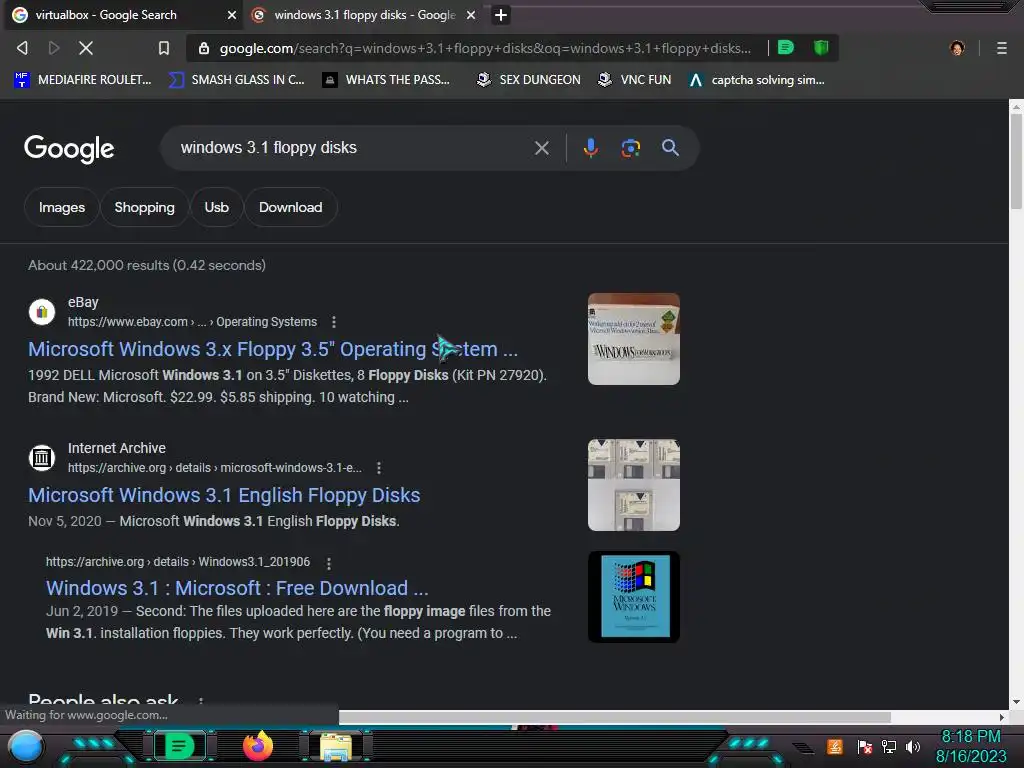Viewport: 1024px width, 768px height.
Task: Click the Internet Archive favicon
Action: (42, 458)
